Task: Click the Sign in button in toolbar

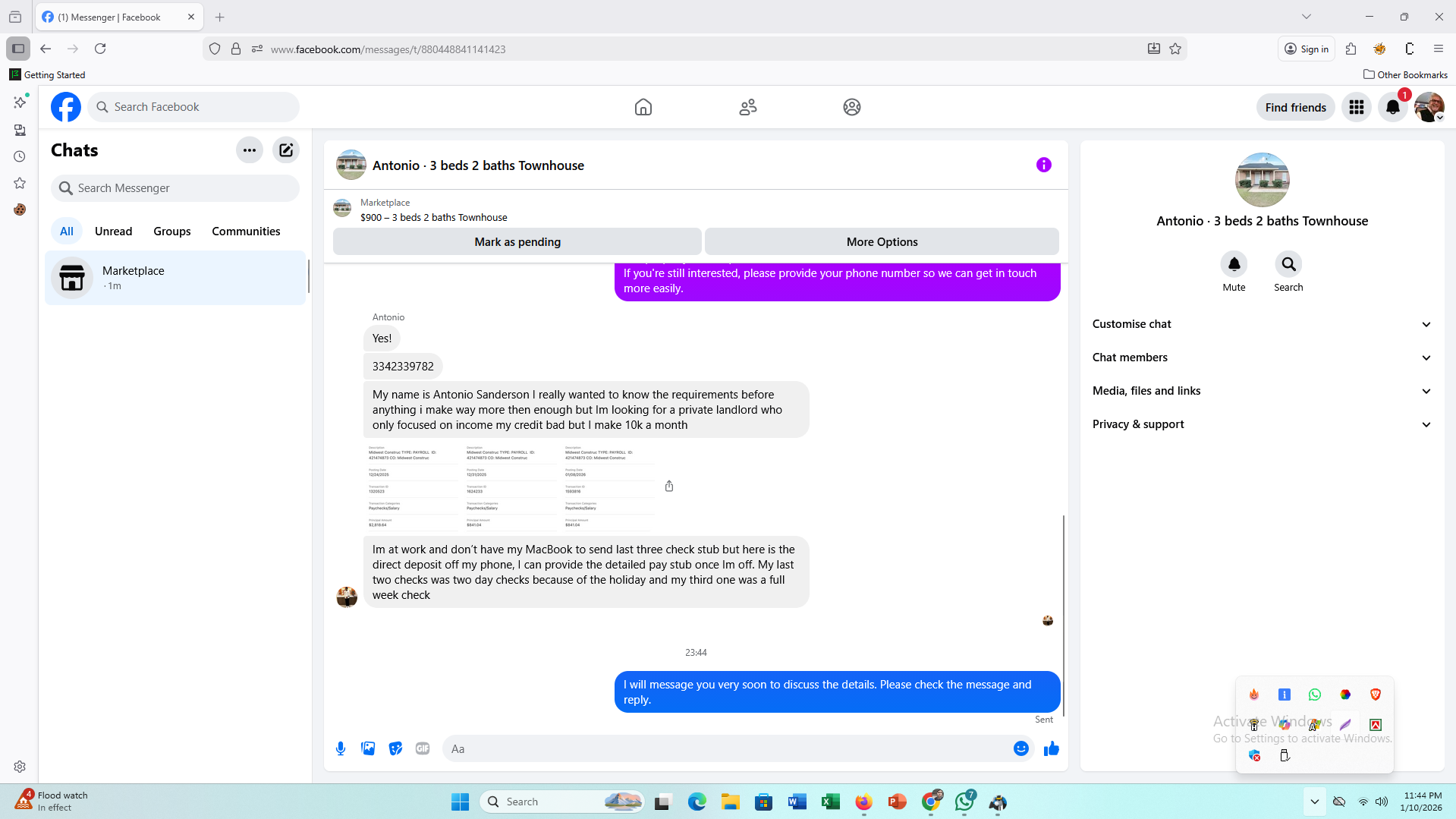Action: point(1307,49)
